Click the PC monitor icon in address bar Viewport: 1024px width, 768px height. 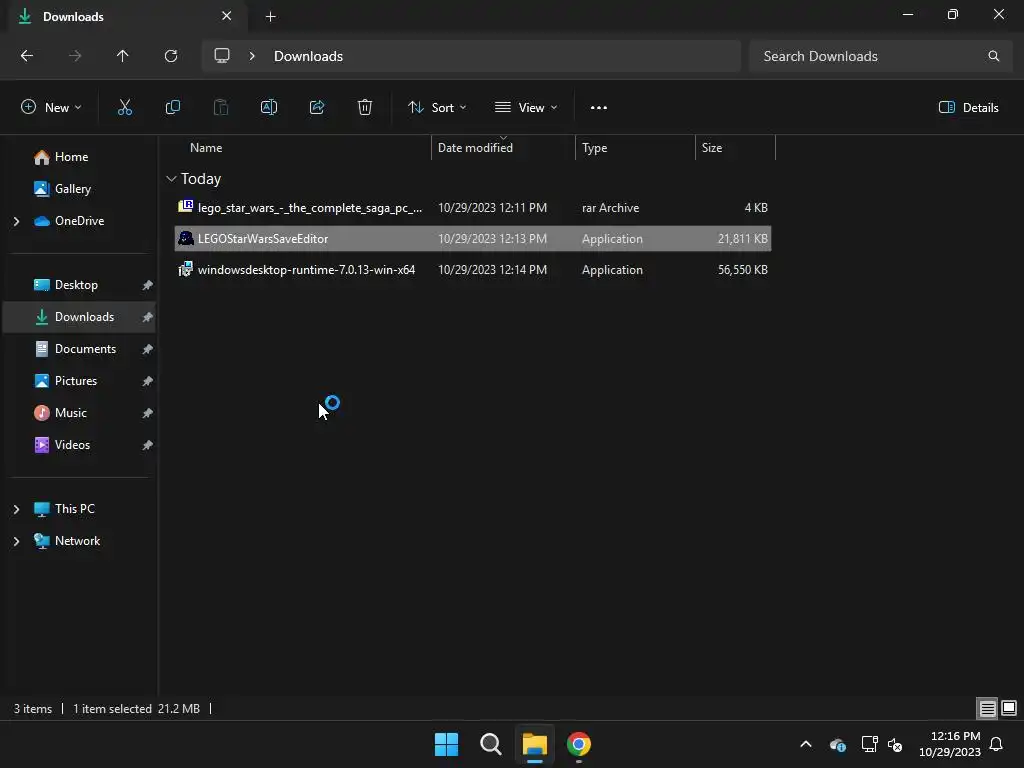[222, 56]
